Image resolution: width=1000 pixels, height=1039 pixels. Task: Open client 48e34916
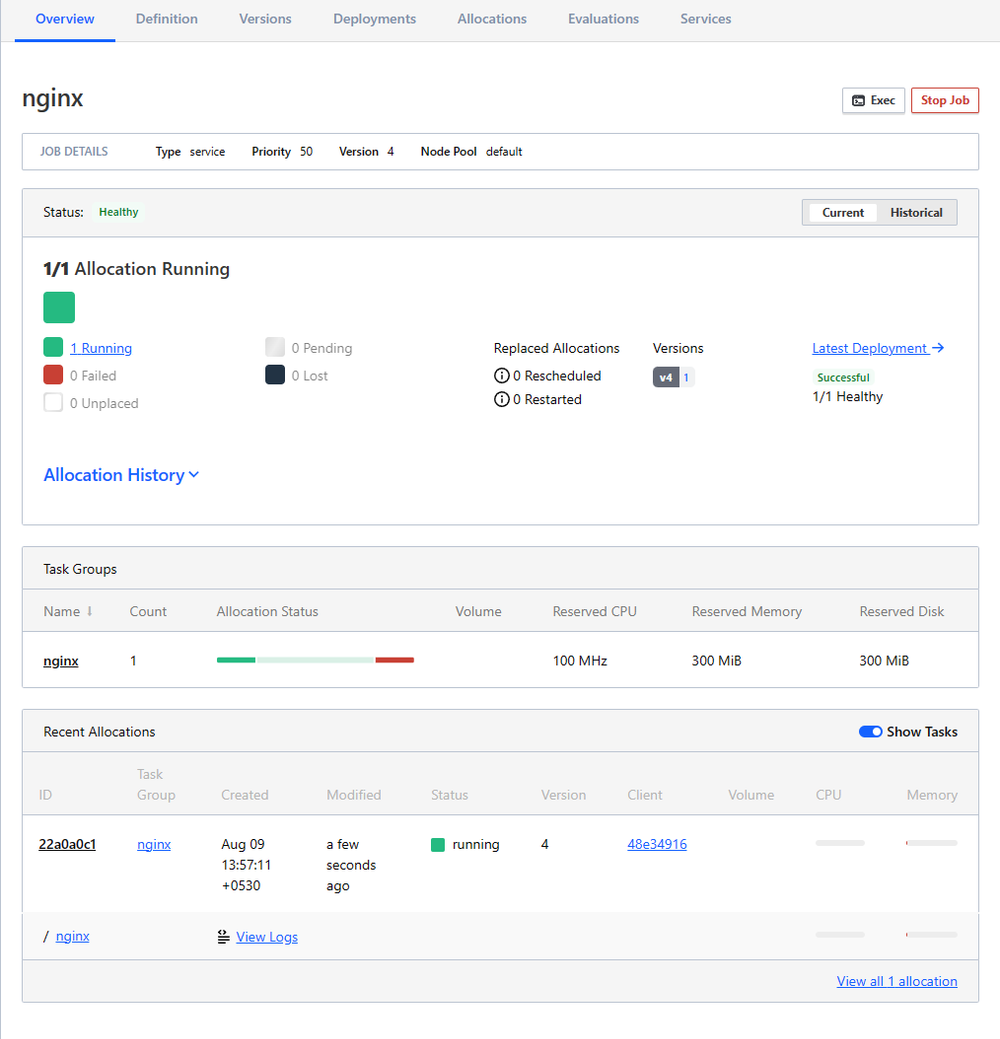point(657,844)
